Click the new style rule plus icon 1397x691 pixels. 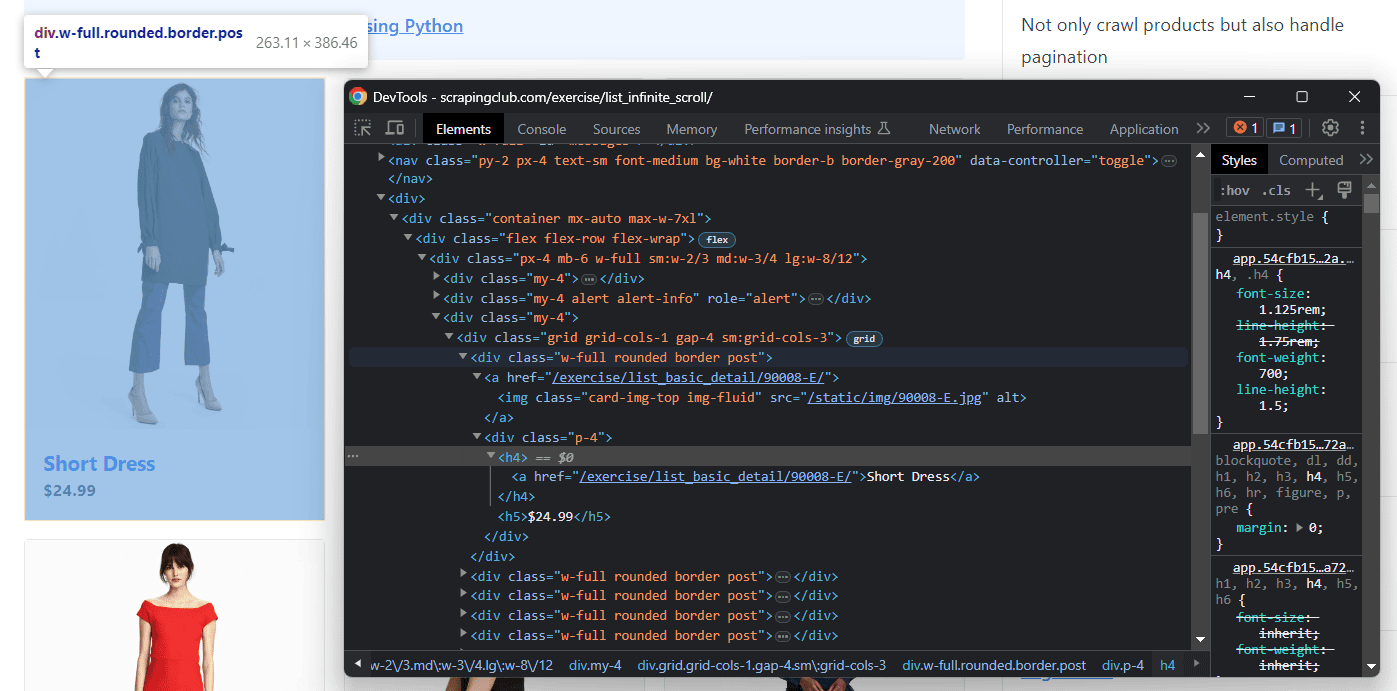pyautogui.click(x=1314, y=190)
